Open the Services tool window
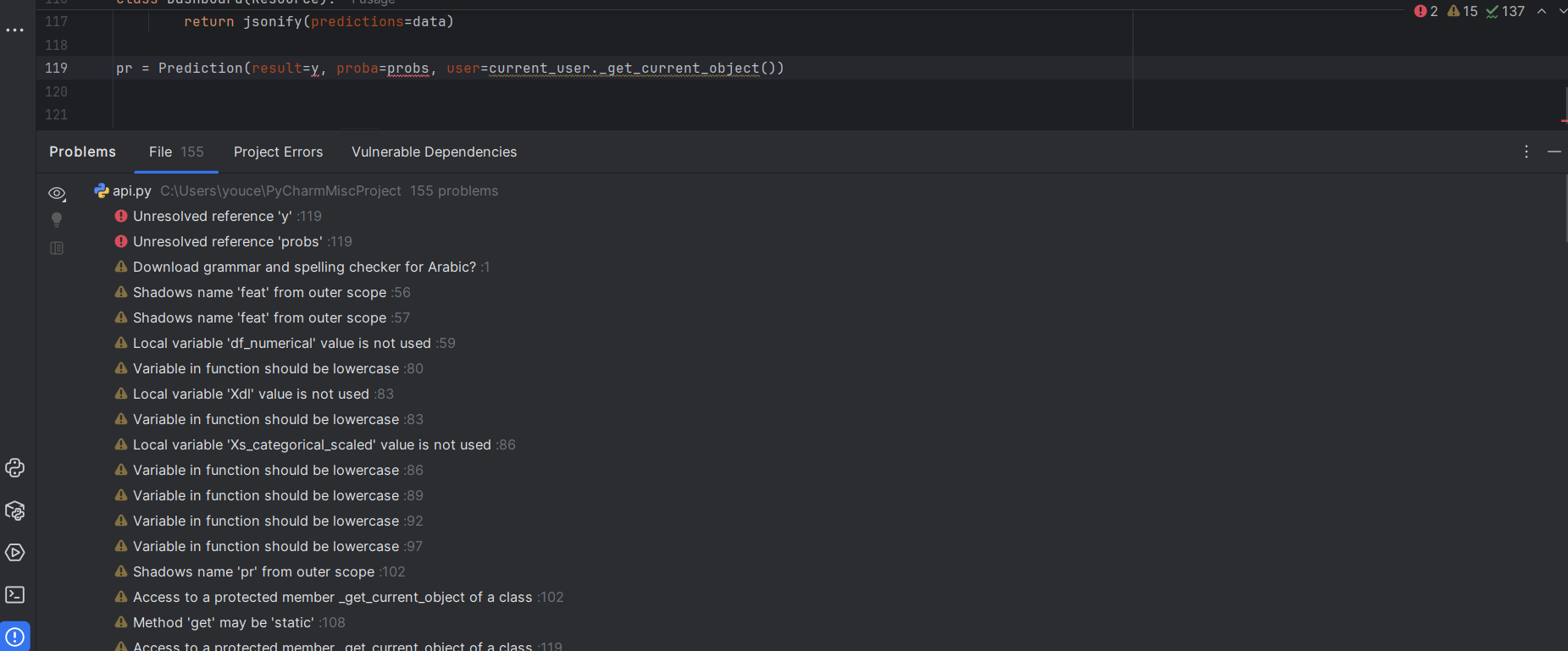Viewport: 1568px width, 651px height. (x=15, y=553)
